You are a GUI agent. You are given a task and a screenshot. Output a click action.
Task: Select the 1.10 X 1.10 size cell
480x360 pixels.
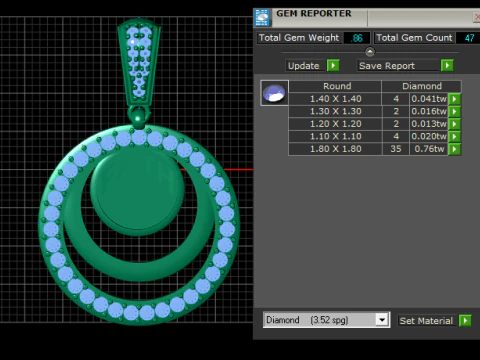335,136
